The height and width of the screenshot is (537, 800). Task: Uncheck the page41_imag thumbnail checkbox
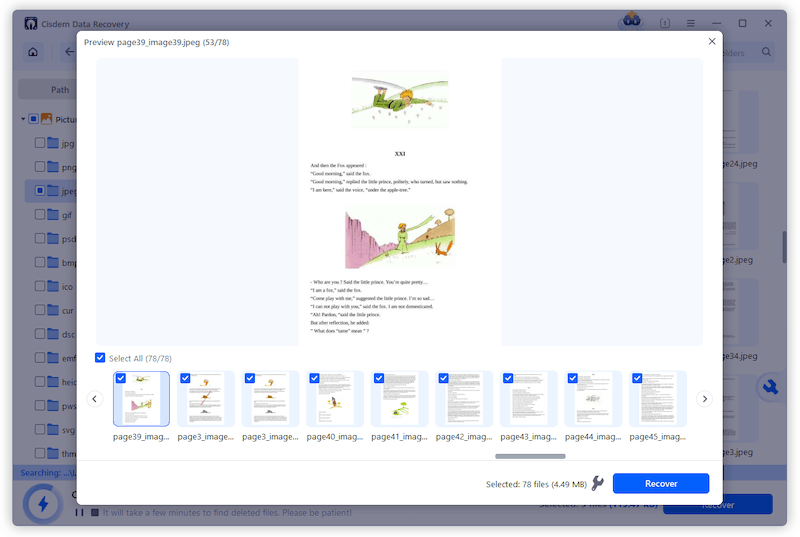[379, 378]
